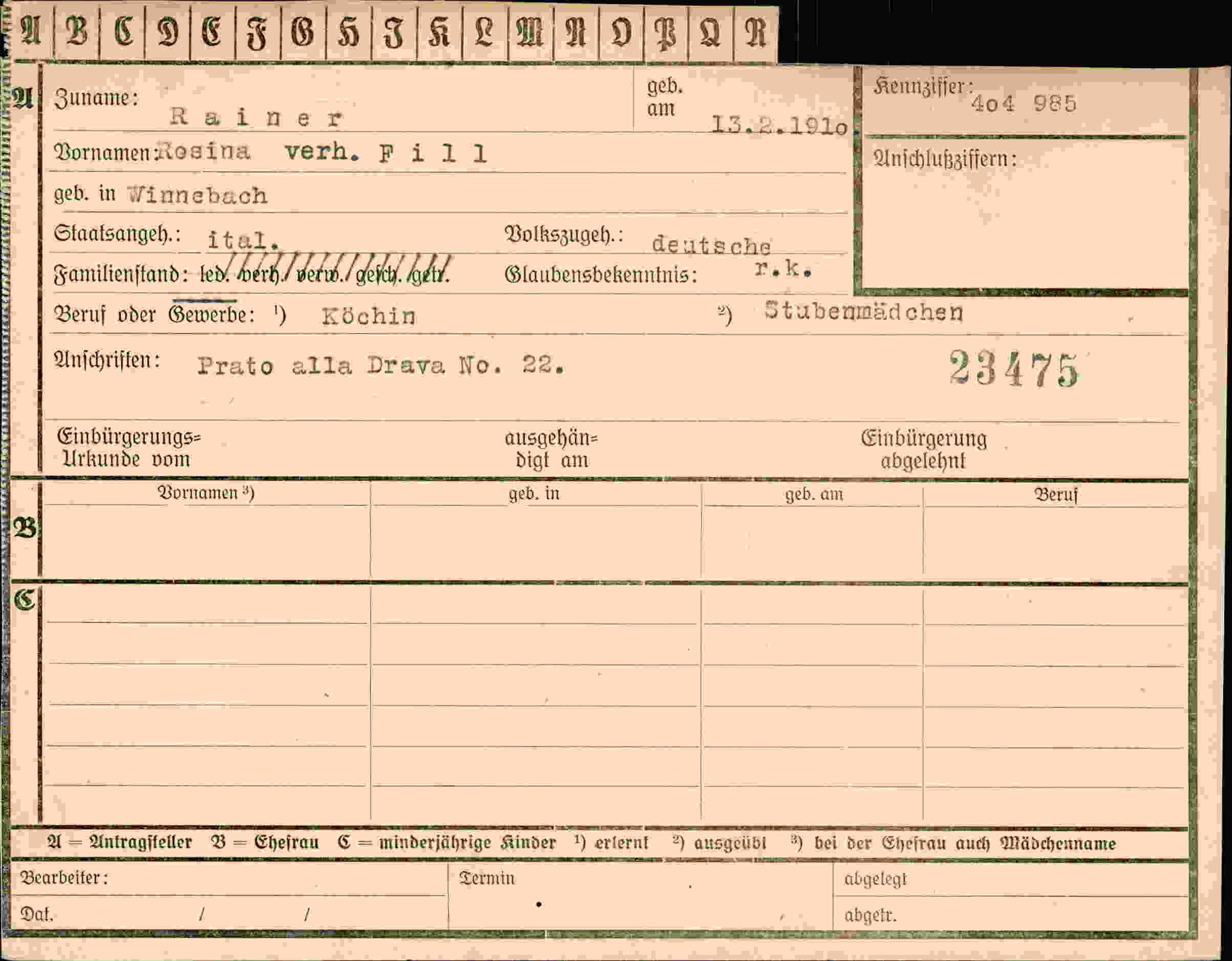
Task: Click the legend text "B = Ehefrau"
Action: pyautogui.click(x=265, y=843)
